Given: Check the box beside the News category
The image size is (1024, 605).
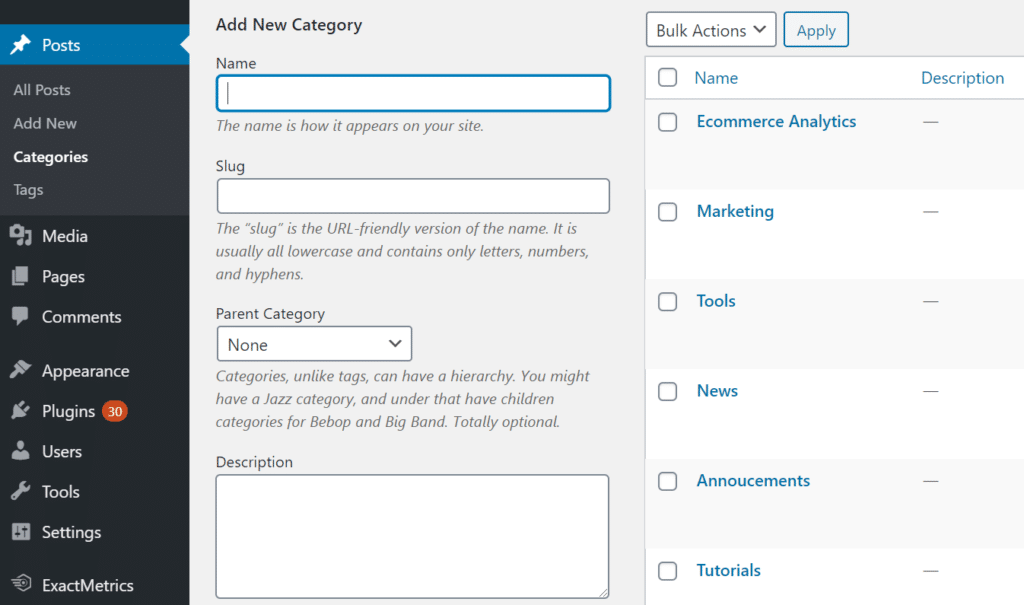Looking at the screenshot, I should tap(667, 391).
